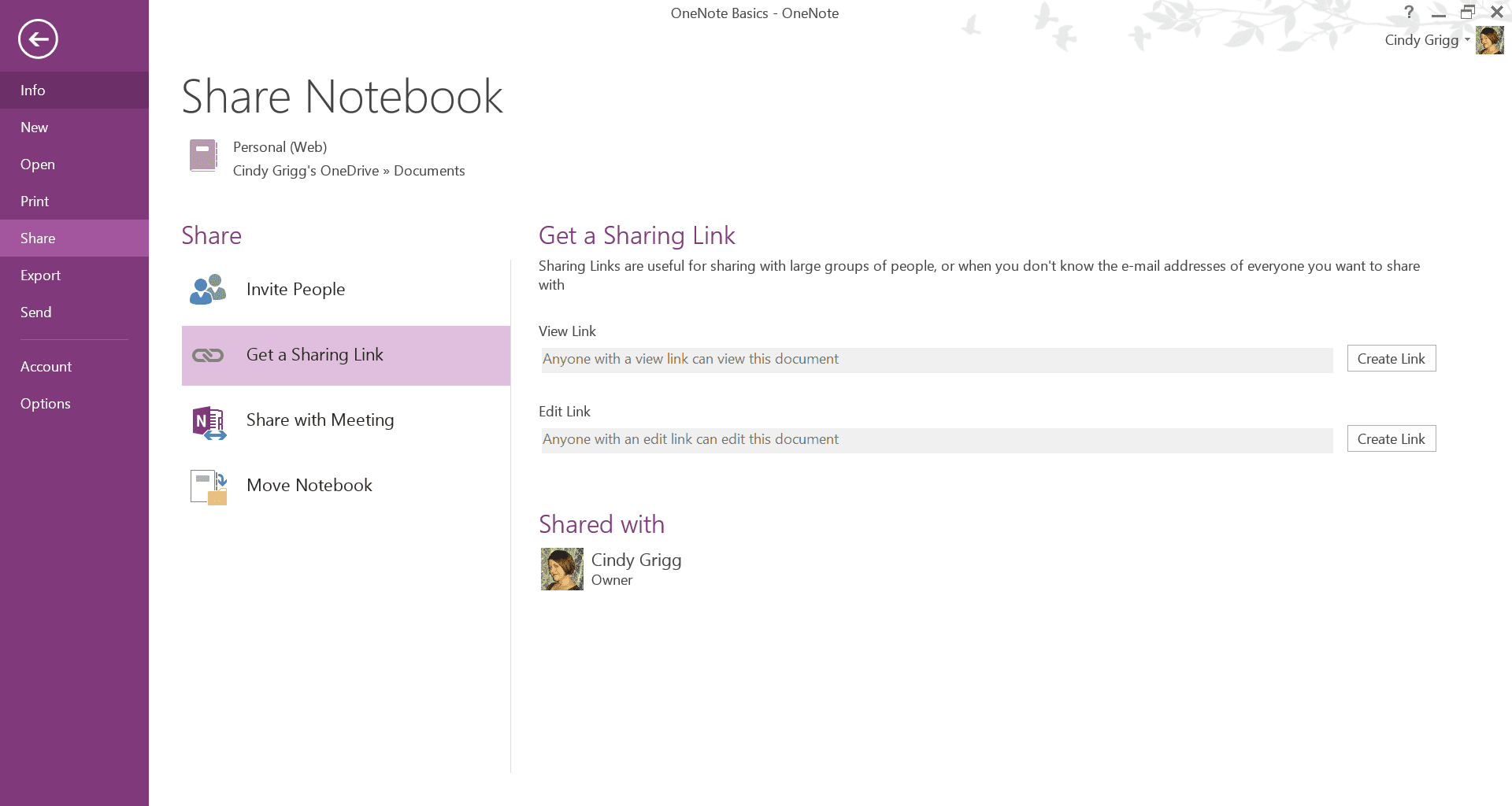
Task: Open the Info tab
Action: tap(74, 91)
